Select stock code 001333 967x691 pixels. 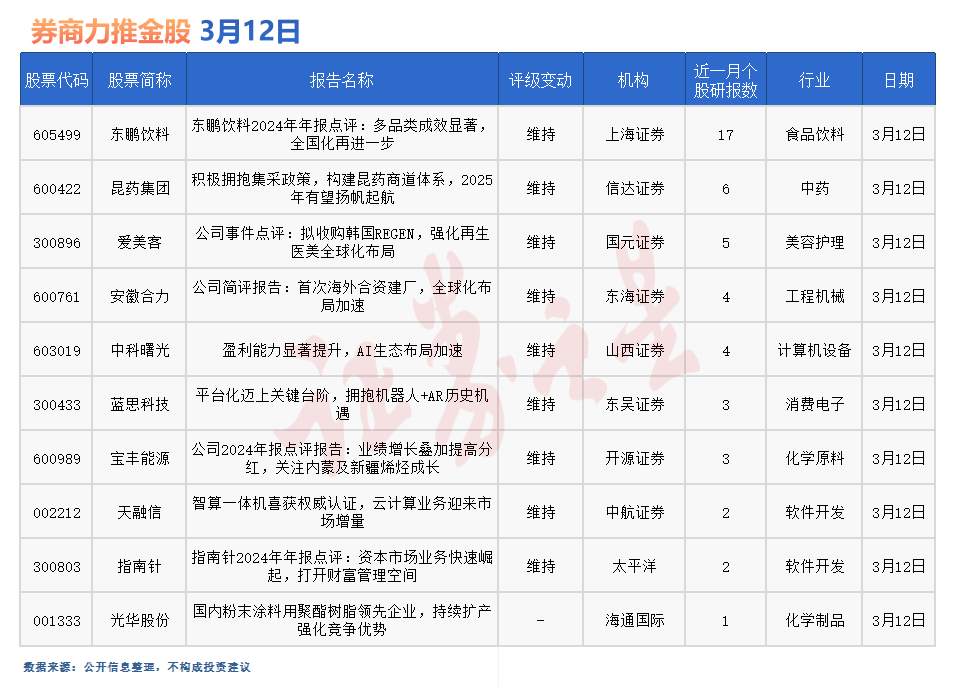[57, 621]
